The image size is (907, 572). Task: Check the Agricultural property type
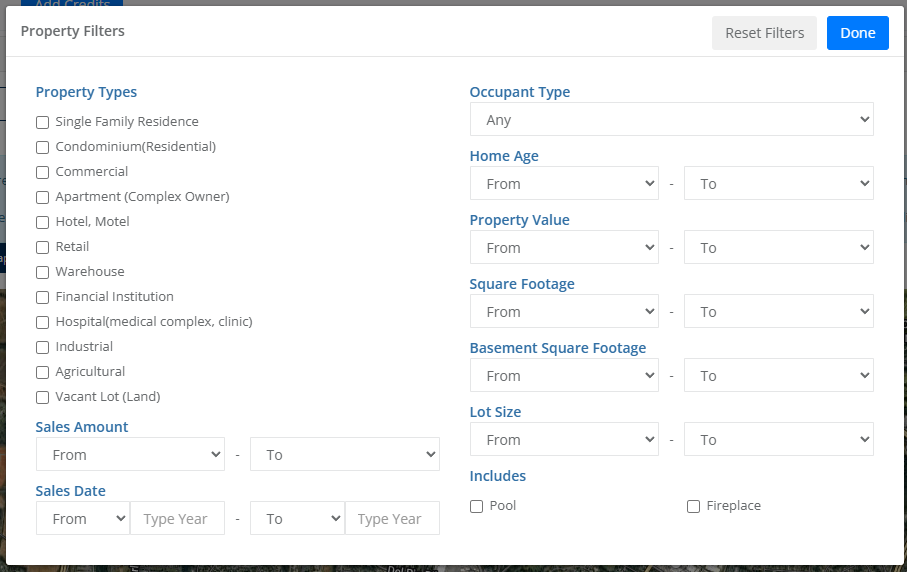click(x=42, y=372)
